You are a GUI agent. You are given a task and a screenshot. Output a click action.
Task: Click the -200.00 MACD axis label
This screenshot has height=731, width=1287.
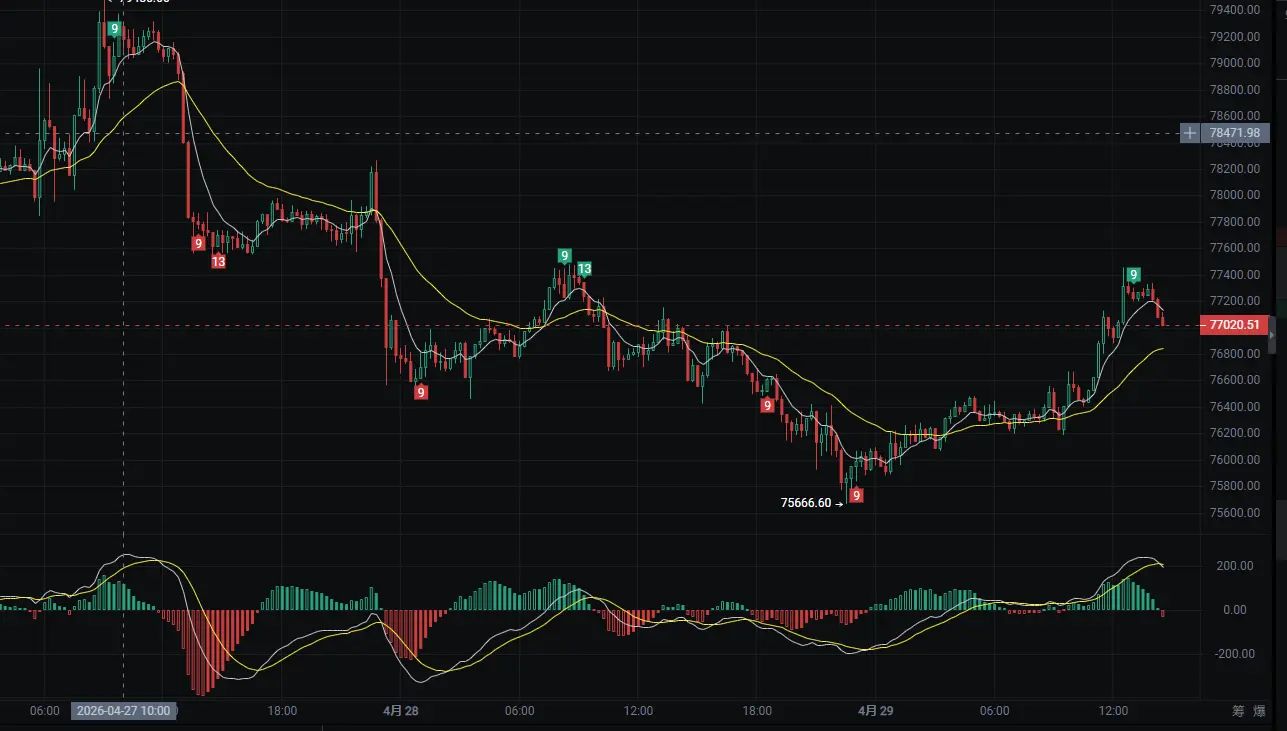[1234, 654]
